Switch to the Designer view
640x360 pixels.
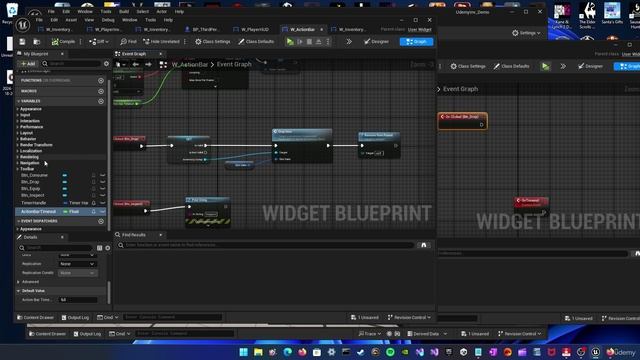(x=376, y=42)
